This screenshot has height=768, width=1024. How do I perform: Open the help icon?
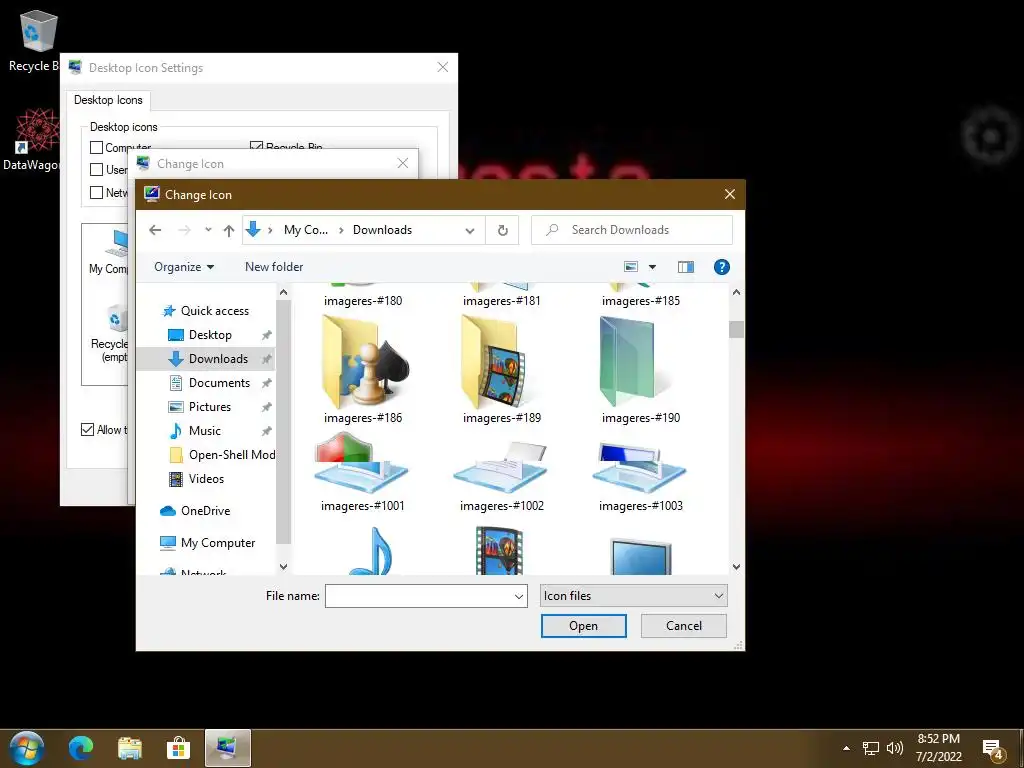coord(721,266)
